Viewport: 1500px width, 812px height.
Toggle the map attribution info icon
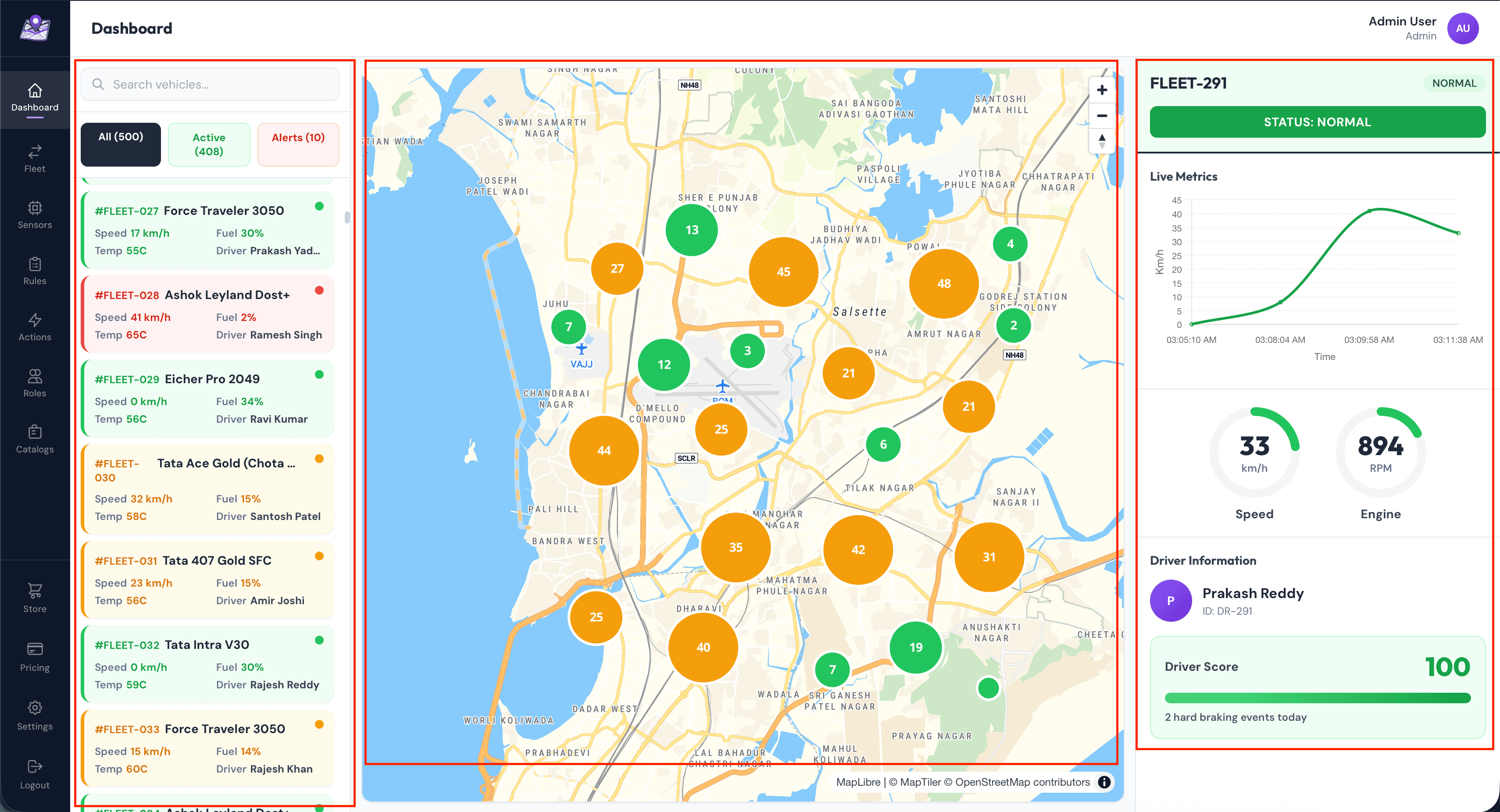1104,782
